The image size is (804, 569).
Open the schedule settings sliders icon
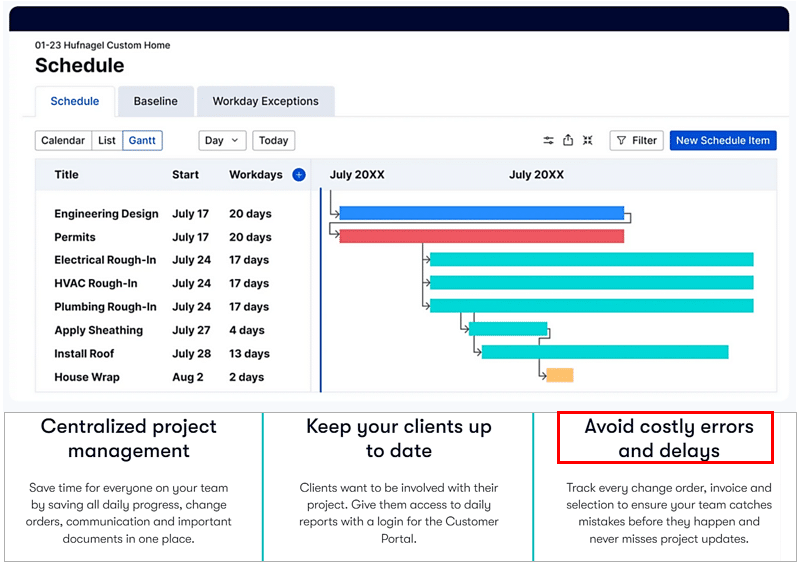[548, 141]
